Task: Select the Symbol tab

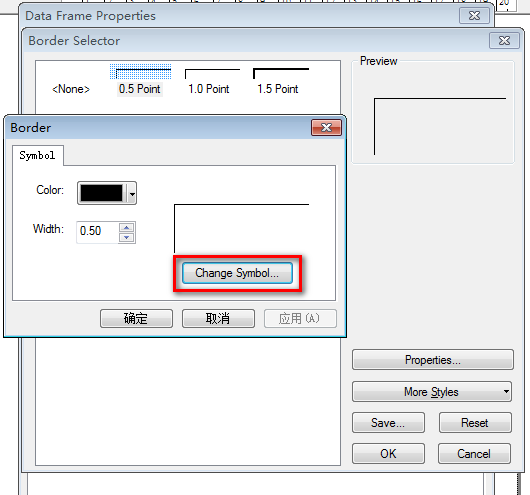Action: coord(38,156)
